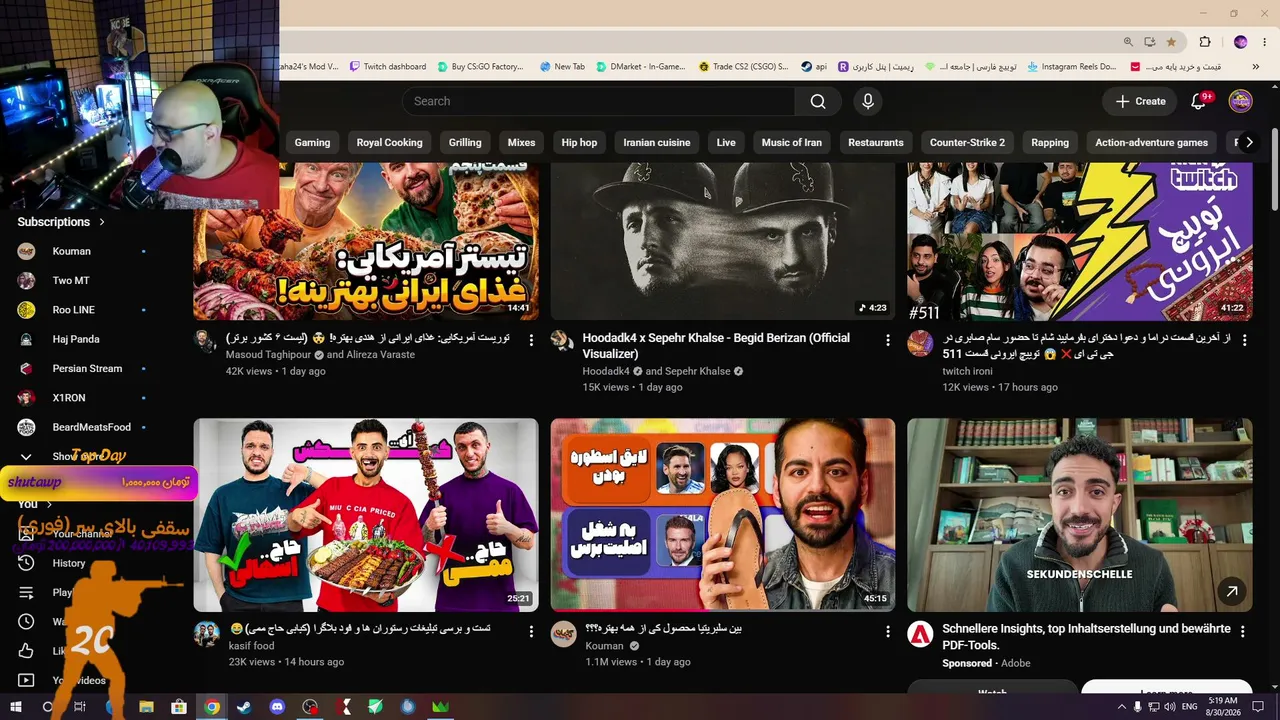Open the ad's external link arrow icon
This screenshot has height=720, width=1280.
(1232, 592)
